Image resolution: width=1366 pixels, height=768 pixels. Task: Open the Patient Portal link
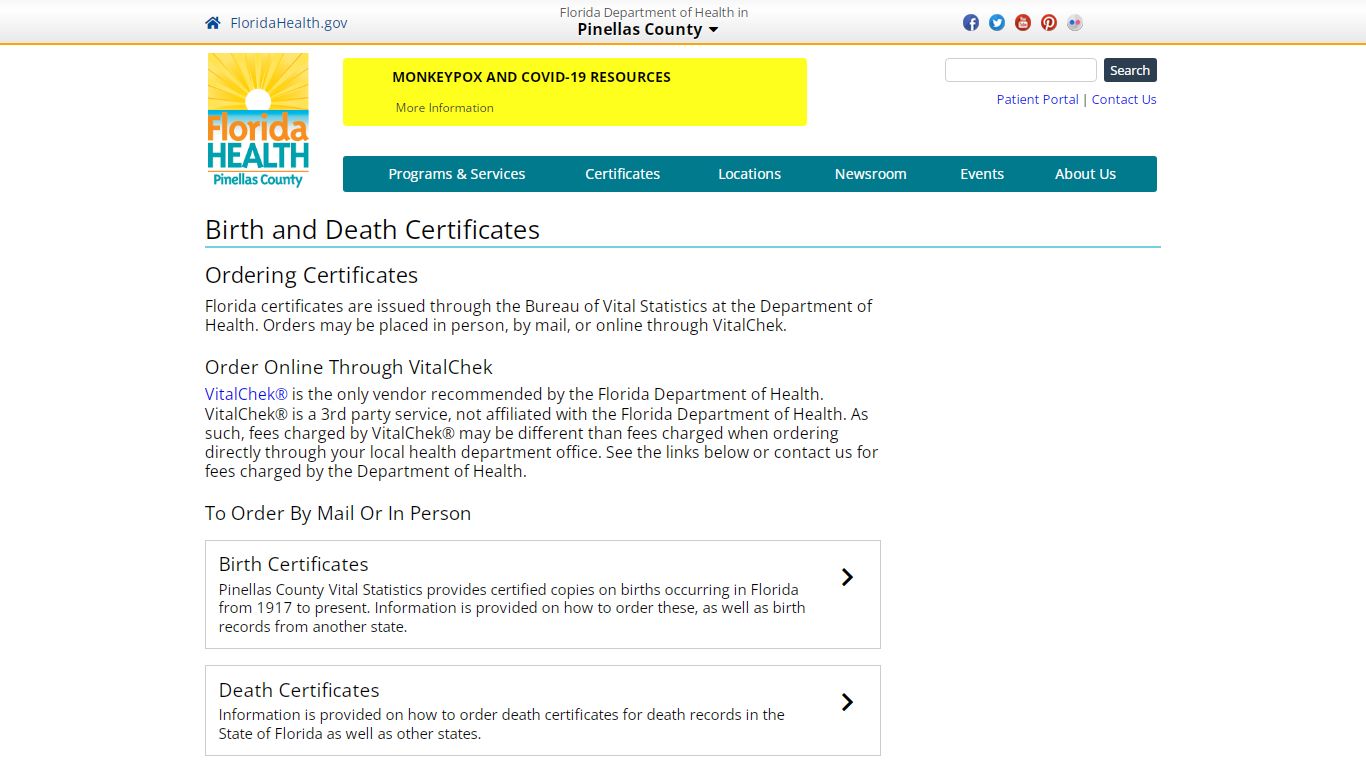[x=1038, y=99]
